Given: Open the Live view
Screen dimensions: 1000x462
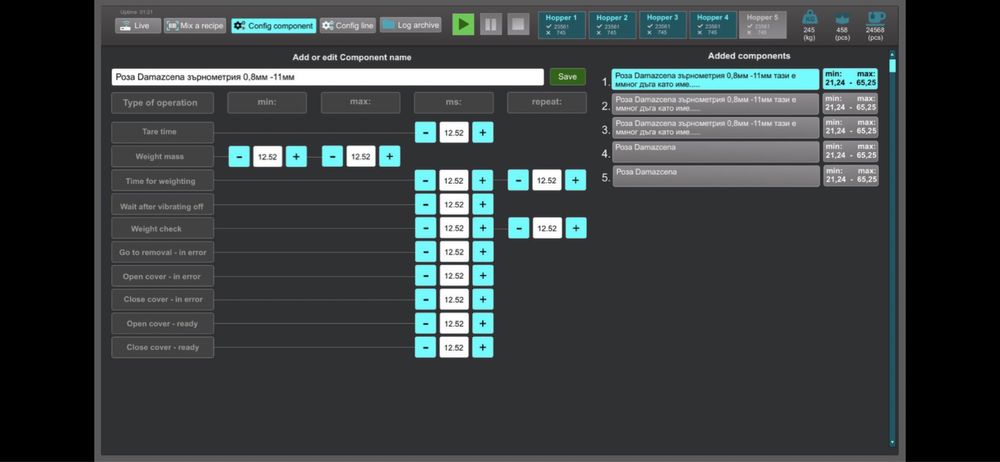Looking at the screenshot, I should pos(138,26).
